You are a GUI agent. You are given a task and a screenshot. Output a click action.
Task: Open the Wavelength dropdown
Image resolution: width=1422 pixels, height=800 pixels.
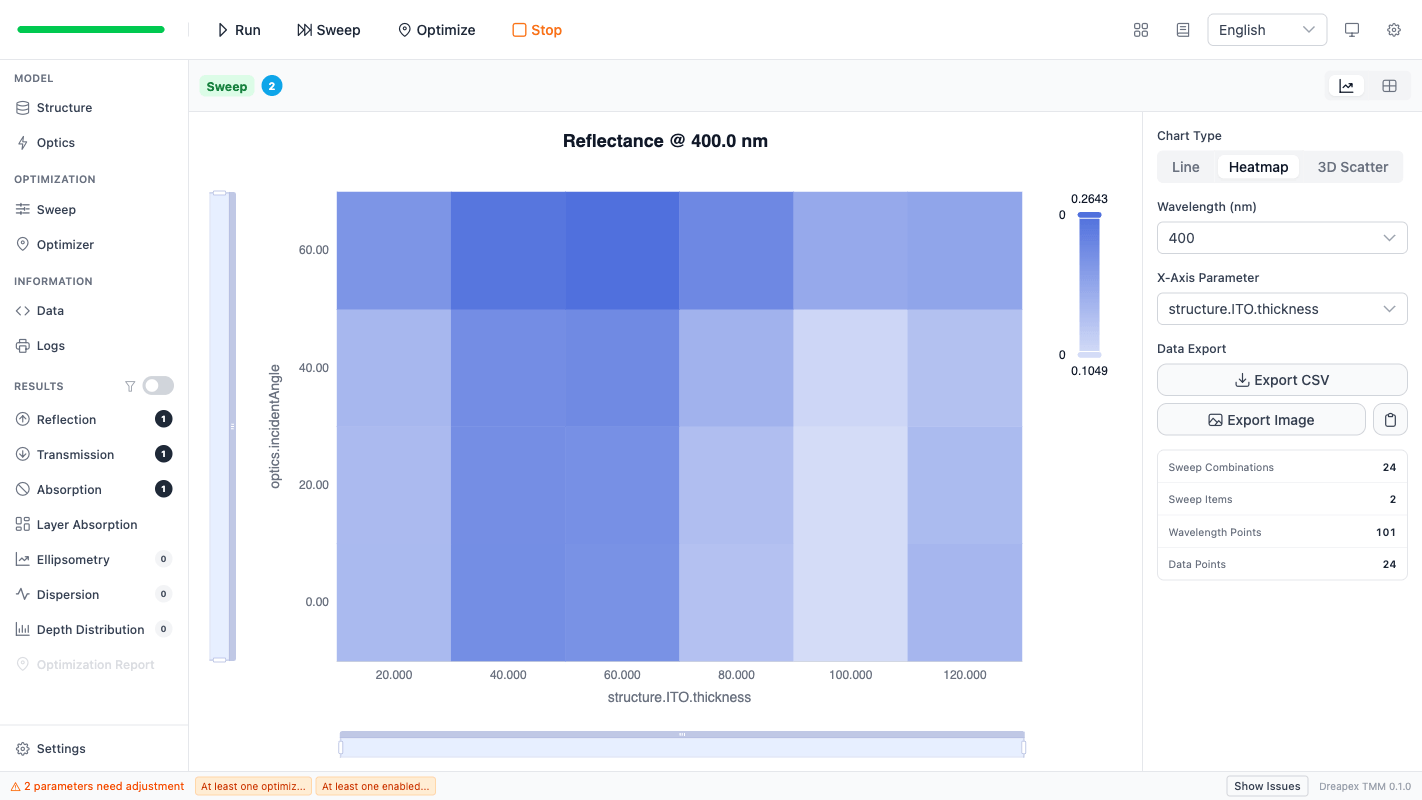(1281, 237)
